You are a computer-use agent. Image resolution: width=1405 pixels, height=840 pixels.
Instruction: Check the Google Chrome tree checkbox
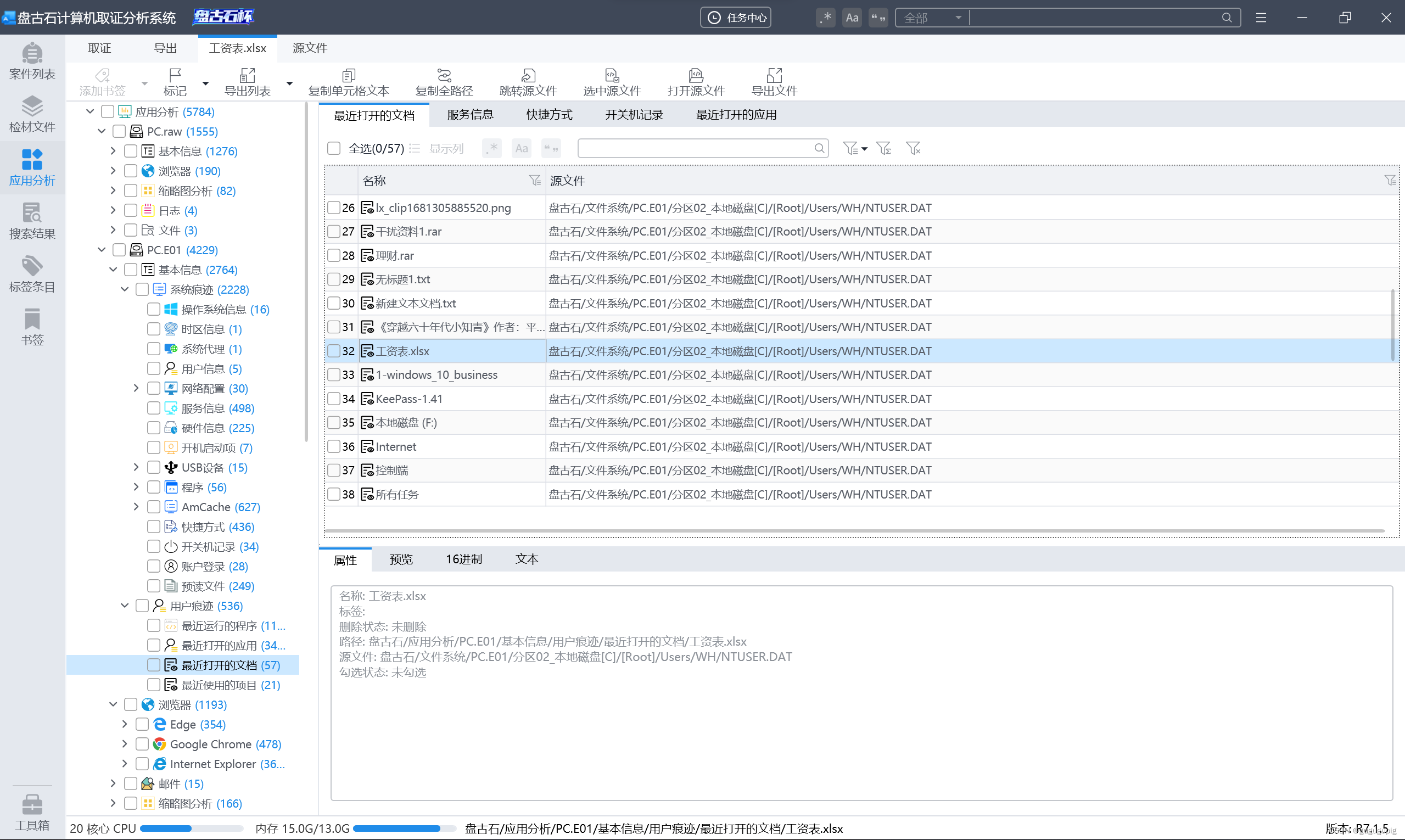click(142, 744)
